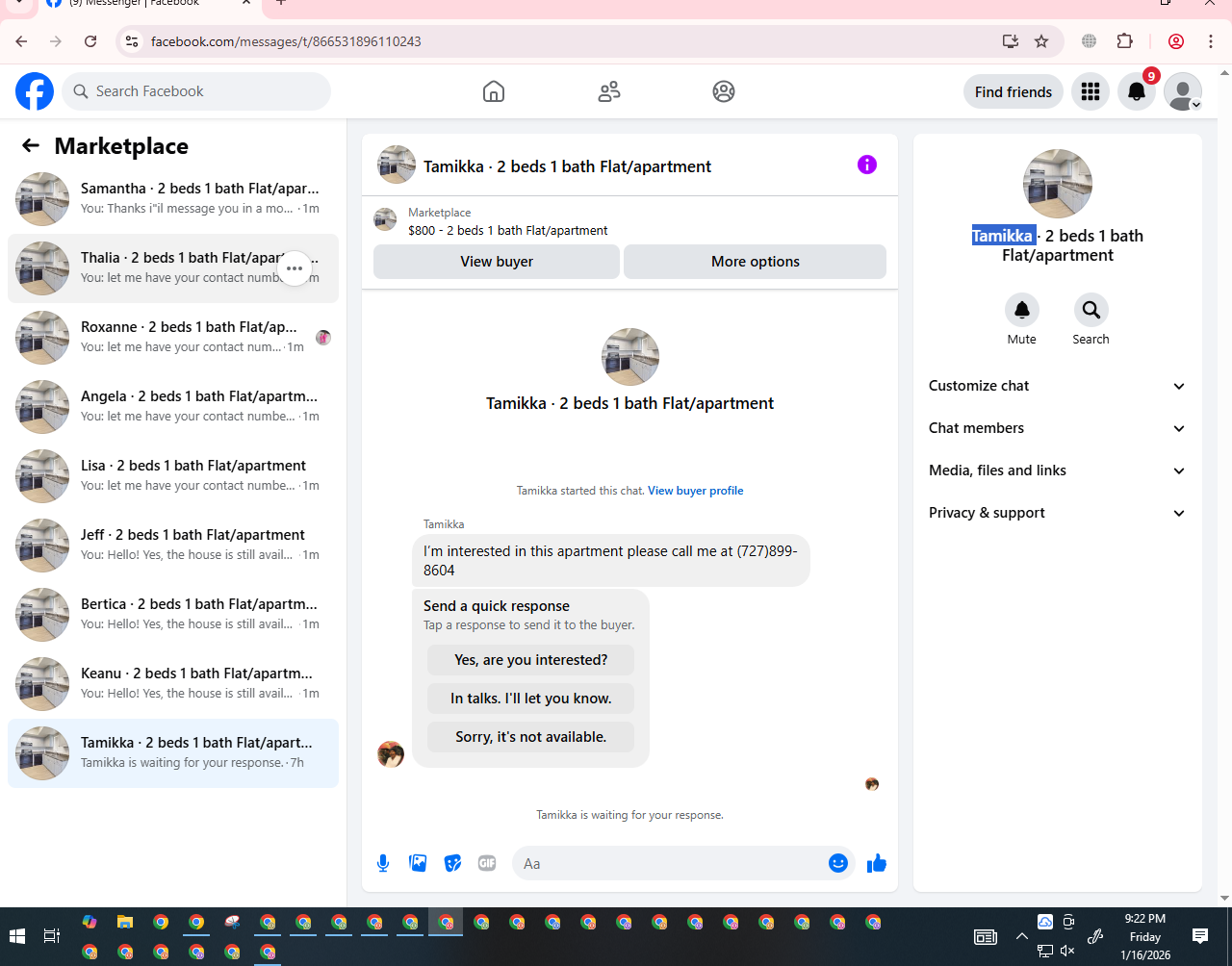
Task: Open the $800 Marketplace listing link
Action: (508, 231)
